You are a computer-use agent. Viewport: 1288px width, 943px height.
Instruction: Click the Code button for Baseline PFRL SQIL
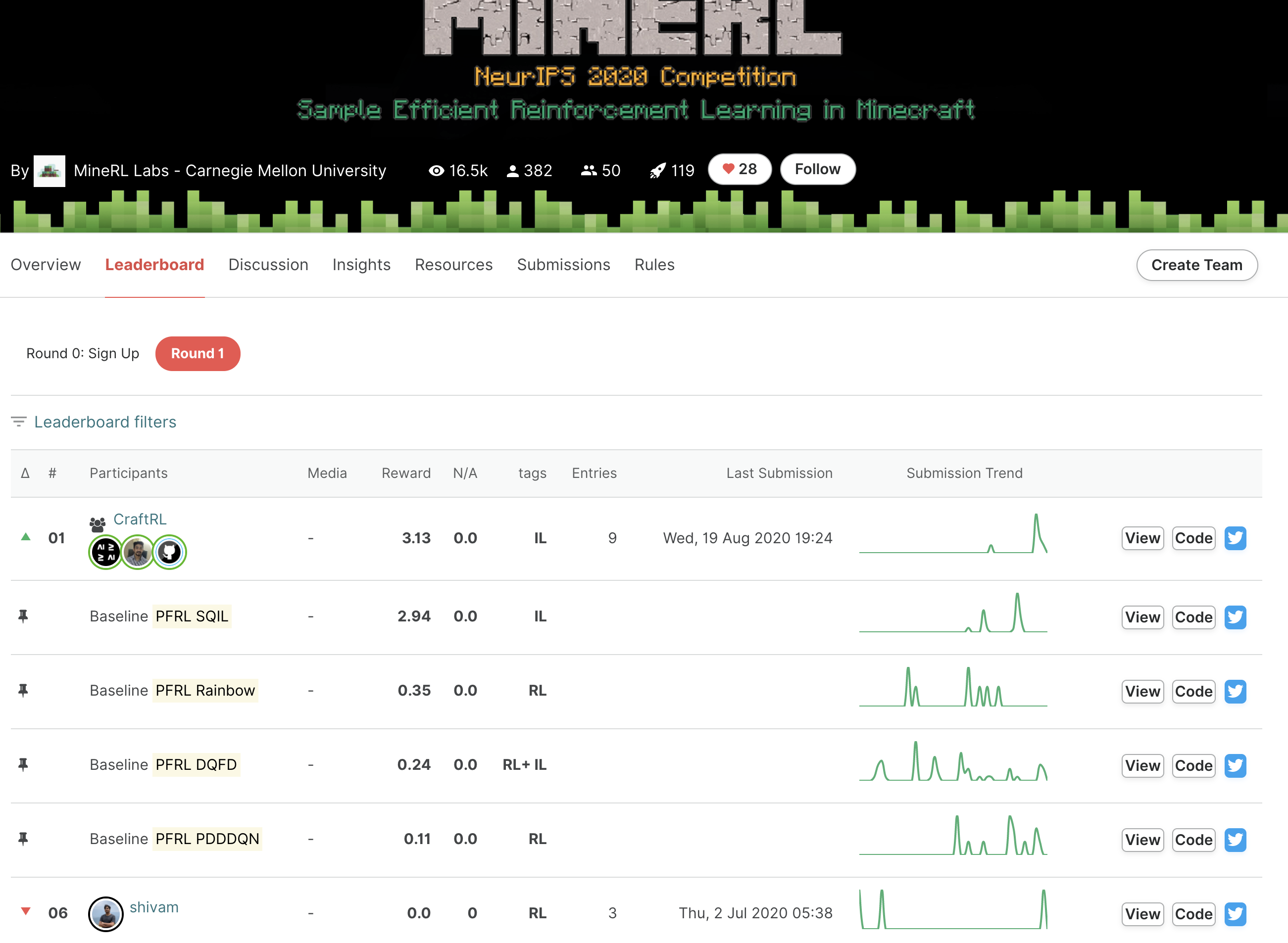(1192, 616)
